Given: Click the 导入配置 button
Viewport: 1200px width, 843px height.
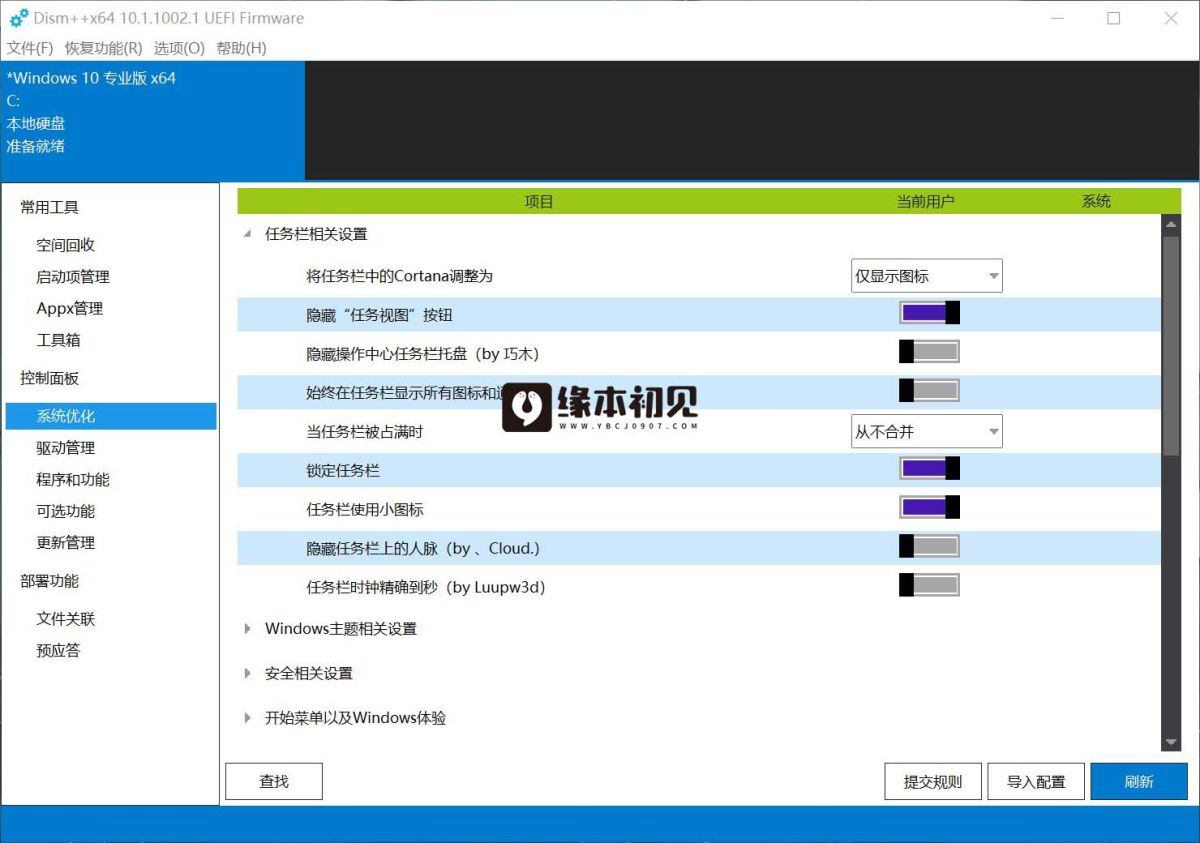Looking at the screenshot, I should click(x=1036, y=782).
